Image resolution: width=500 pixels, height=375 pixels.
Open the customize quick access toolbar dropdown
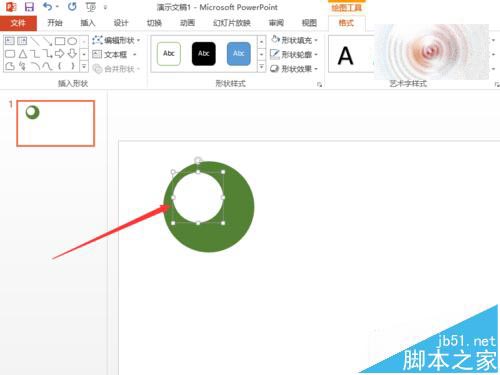tap(105, 7)
